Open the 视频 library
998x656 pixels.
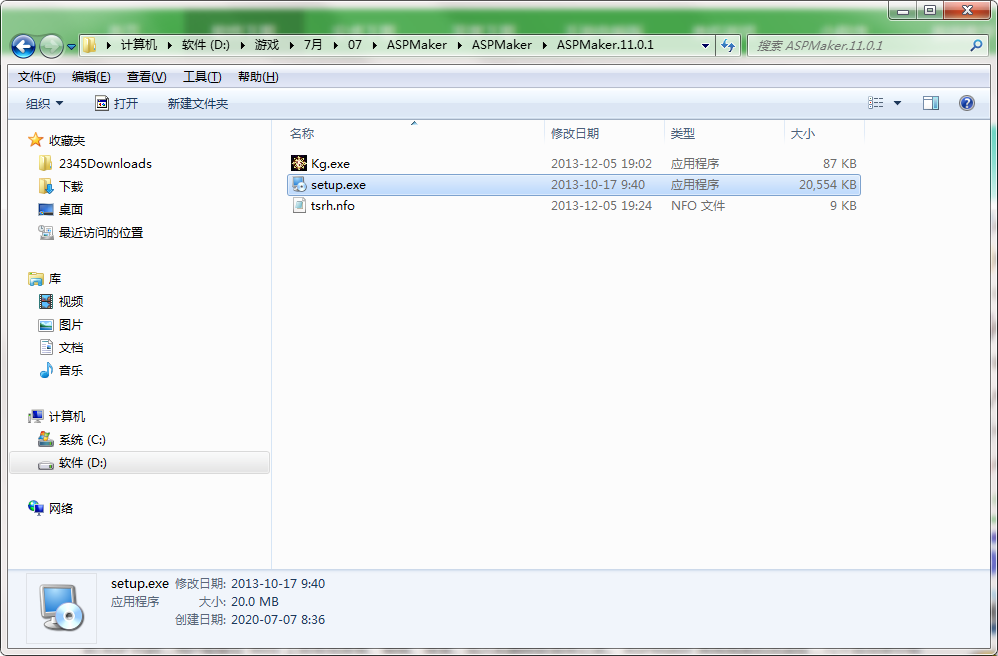point(71,302)
